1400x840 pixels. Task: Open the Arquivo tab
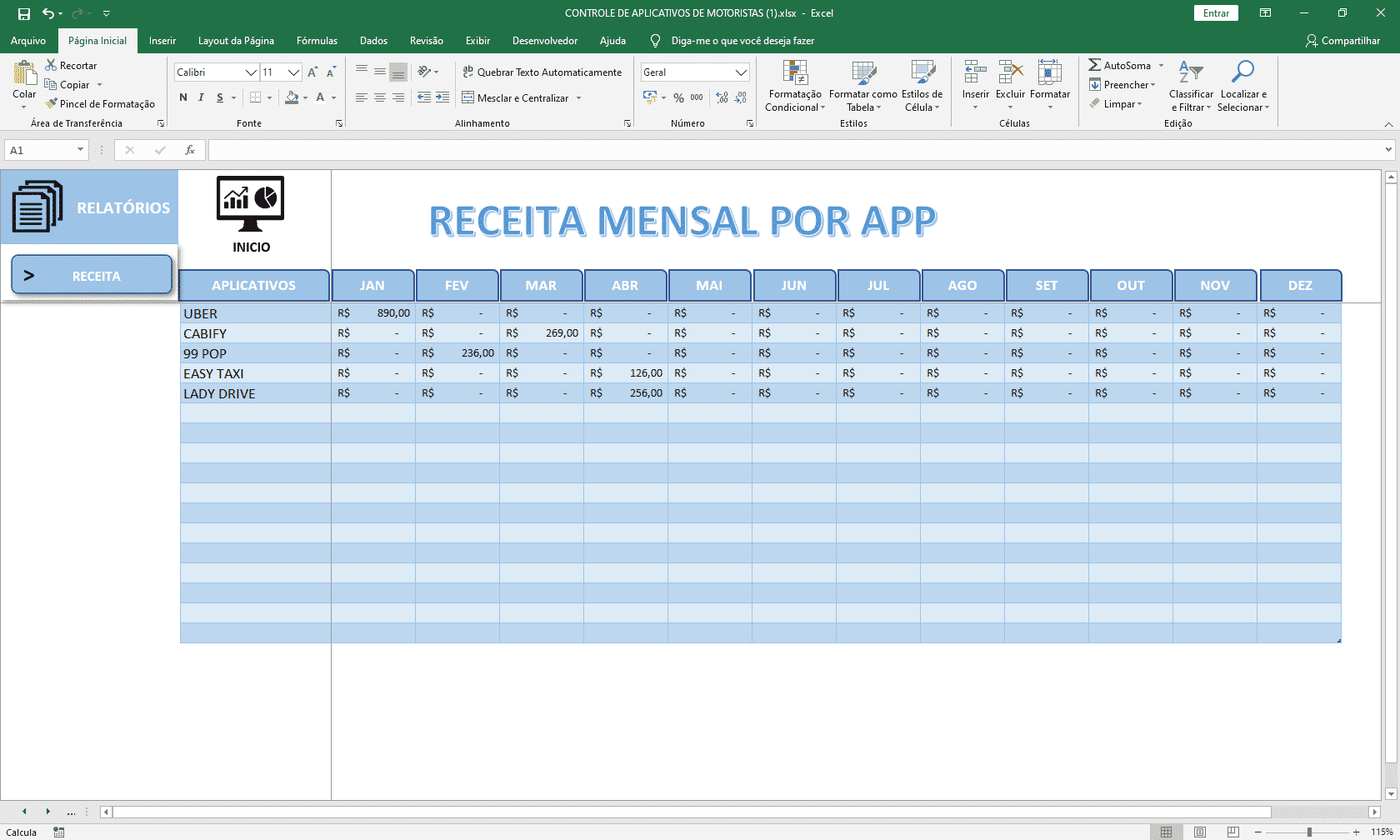pyautogui.click(x=28, y=41)
